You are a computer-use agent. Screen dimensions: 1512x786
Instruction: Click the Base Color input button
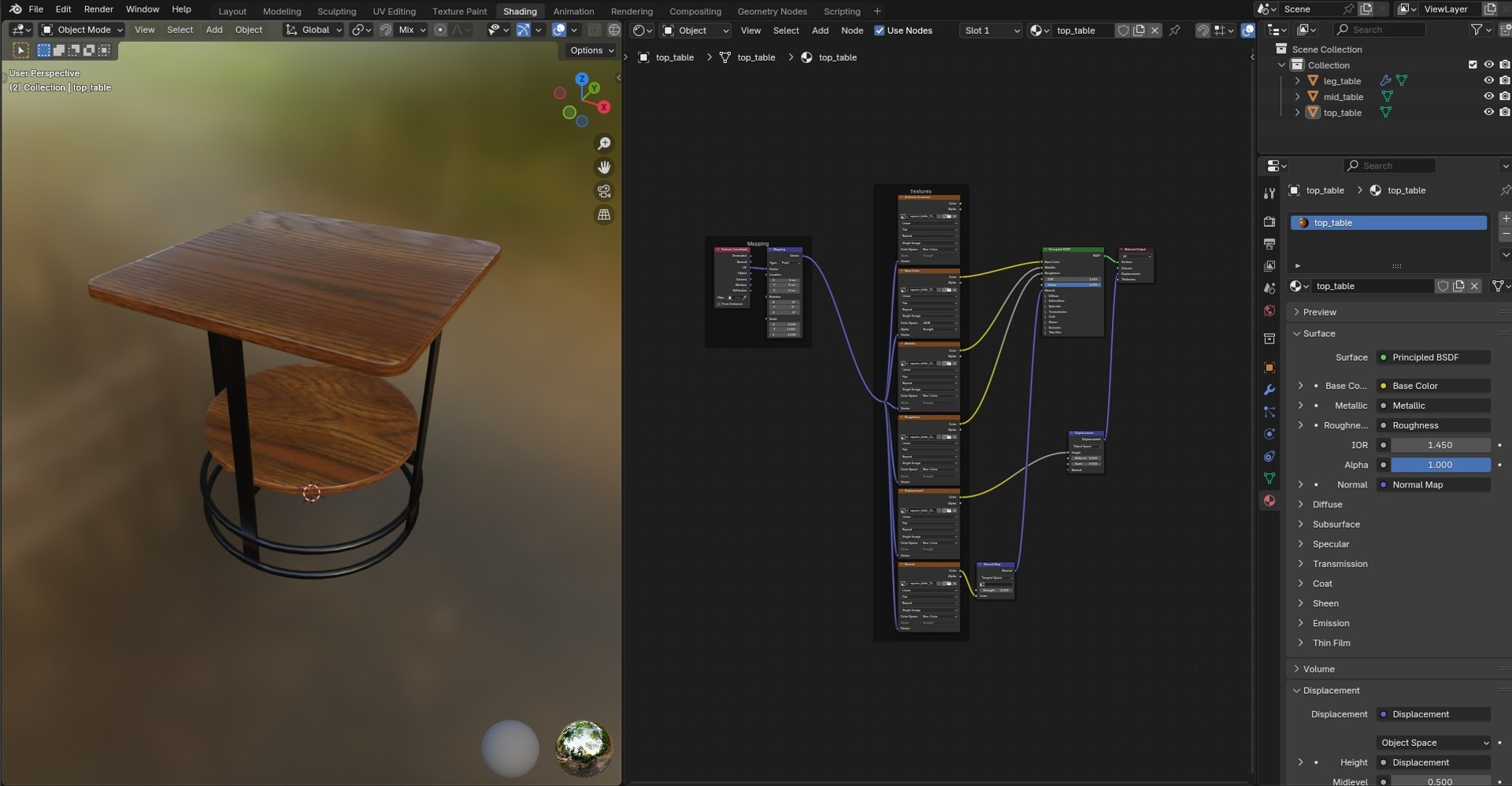click(1432, 385)
